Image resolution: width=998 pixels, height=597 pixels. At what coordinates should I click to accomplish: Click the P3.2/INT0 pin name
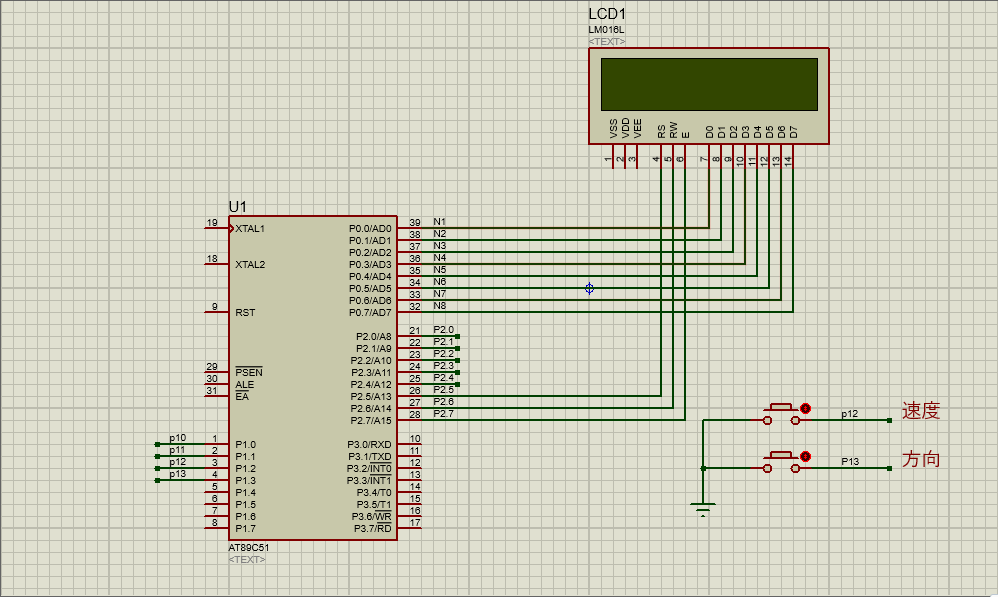369,468
